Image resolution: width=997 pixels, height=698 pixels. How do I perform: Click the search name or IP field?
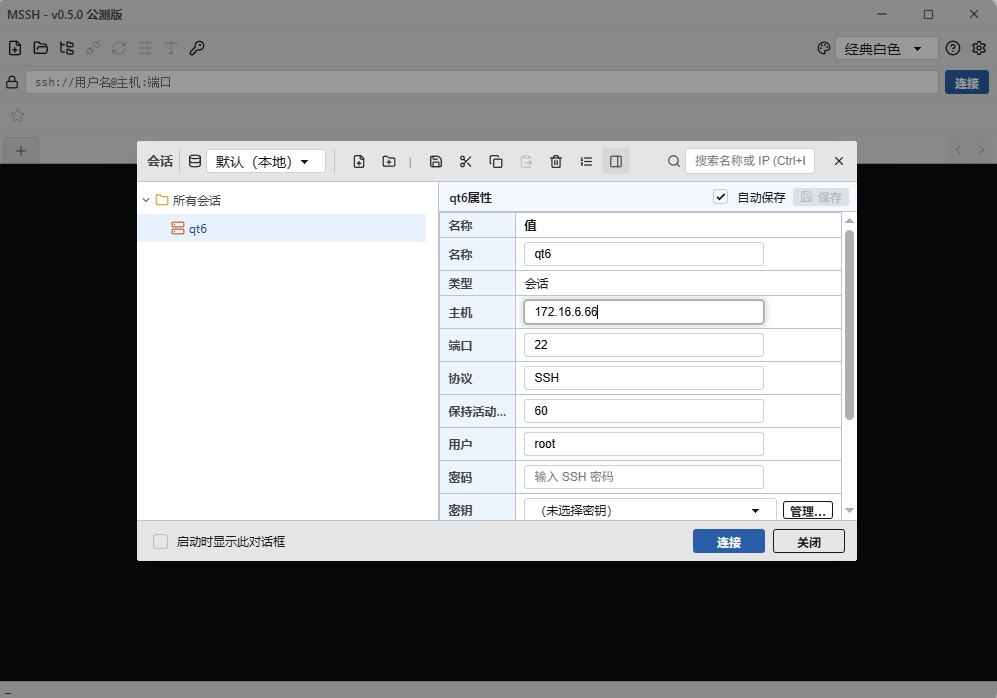(x=750, y=161)
